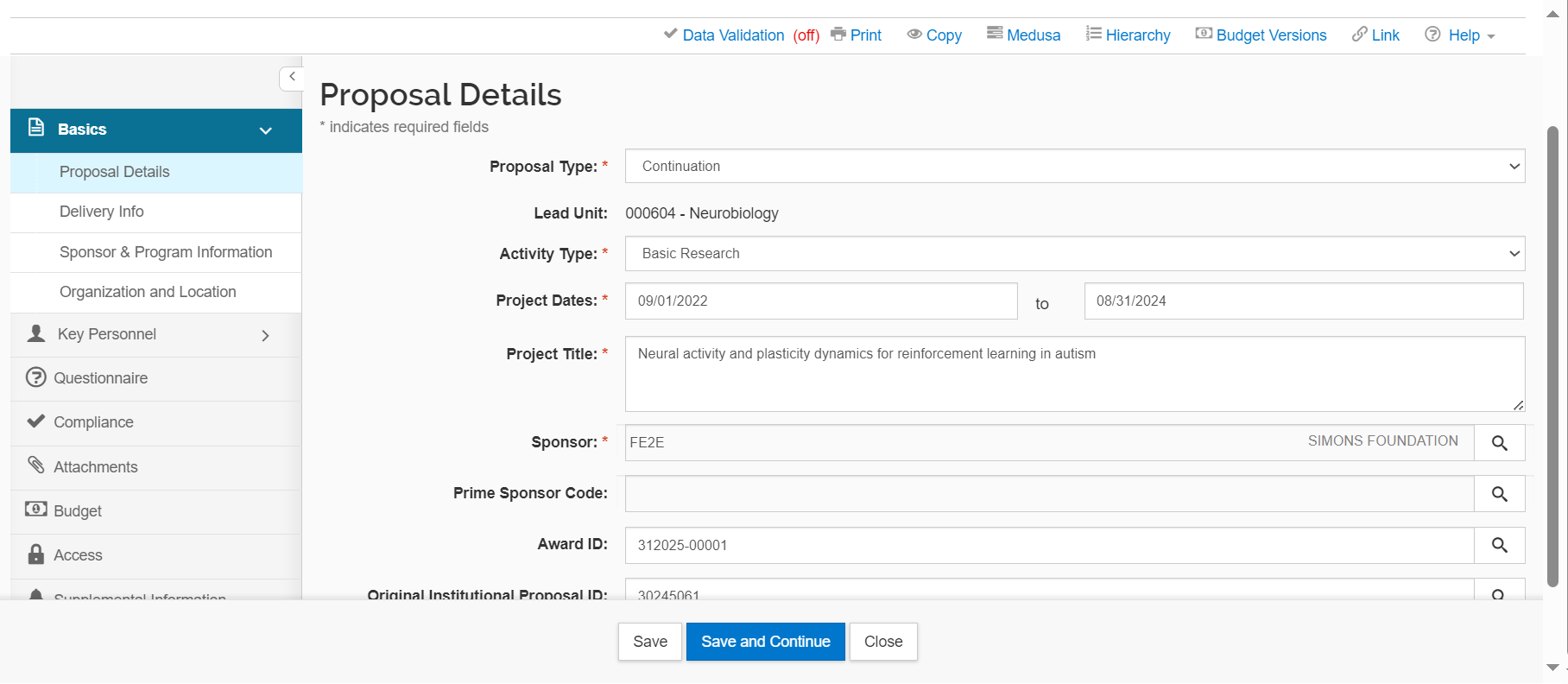1568x684 pixels.
Task: Click the Compliance checkmark icon
Action: pos(36,421)
